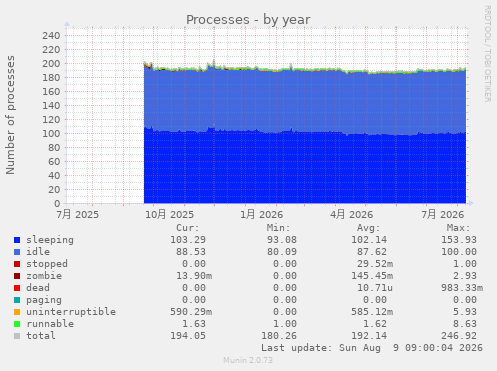Click the sleeping legend color swatch
Image resolution: width=497 pixels, height=371 pixels.
[x=17, y=240]
